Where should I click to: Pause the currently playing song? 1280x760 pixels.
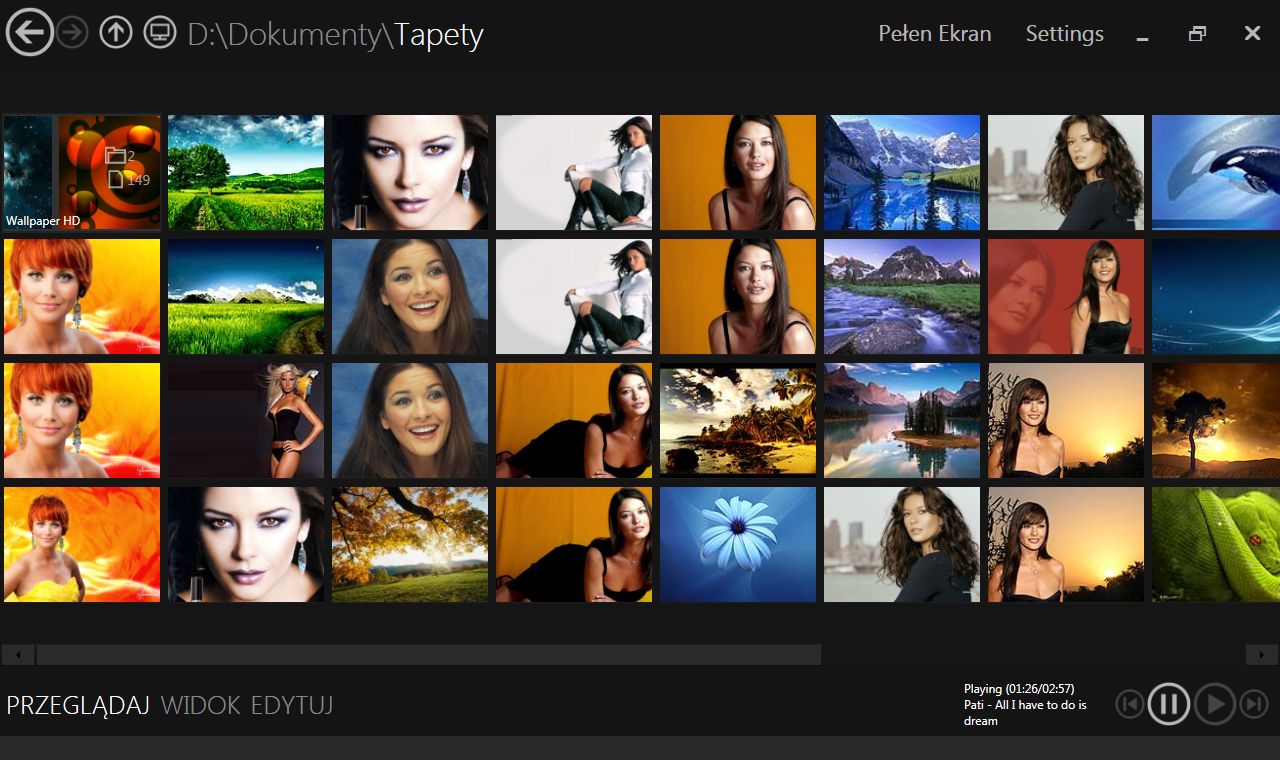[1169, 704]
